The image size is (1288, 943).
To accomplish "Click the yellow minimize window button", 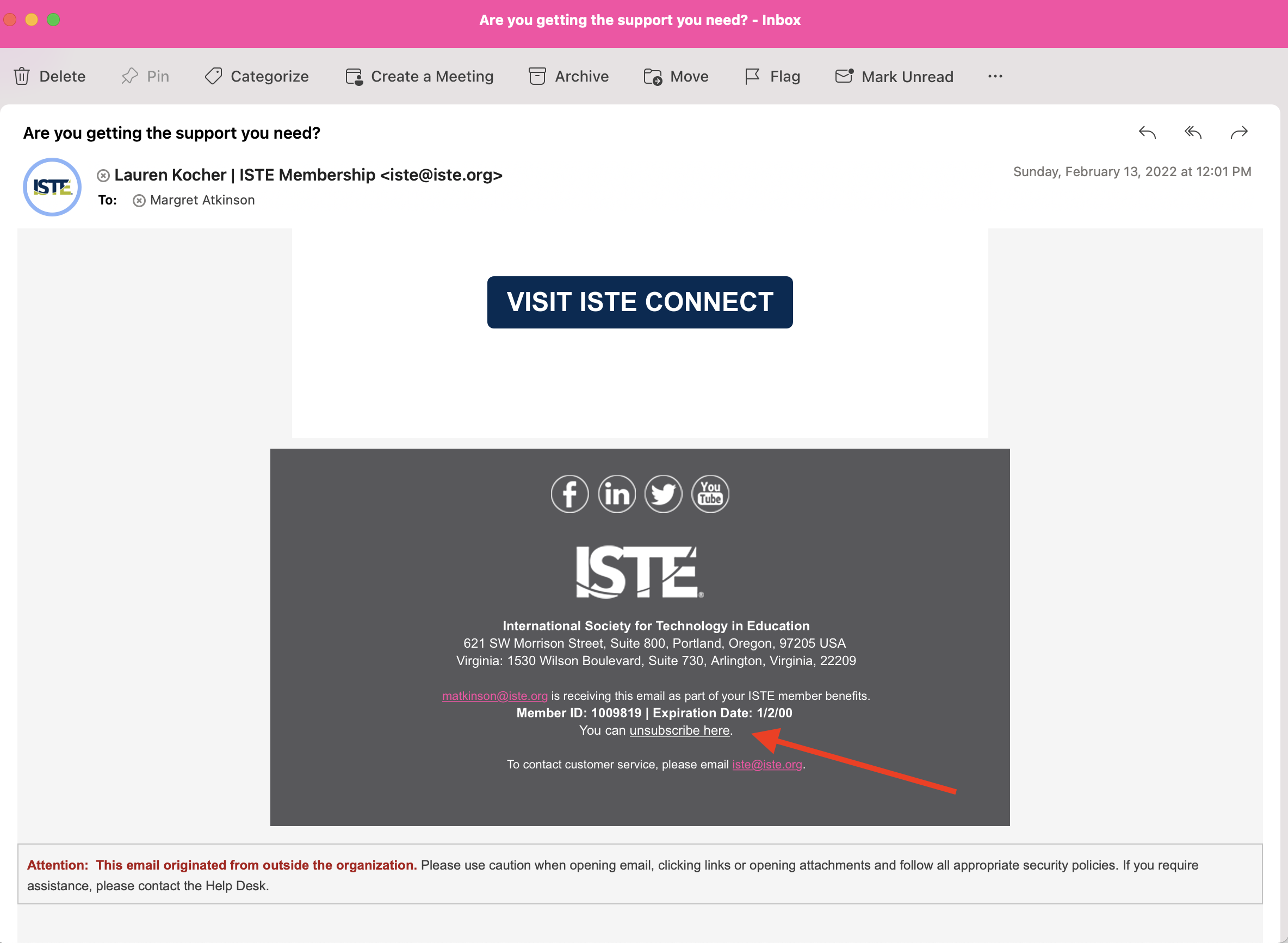I will pos(32,20).
